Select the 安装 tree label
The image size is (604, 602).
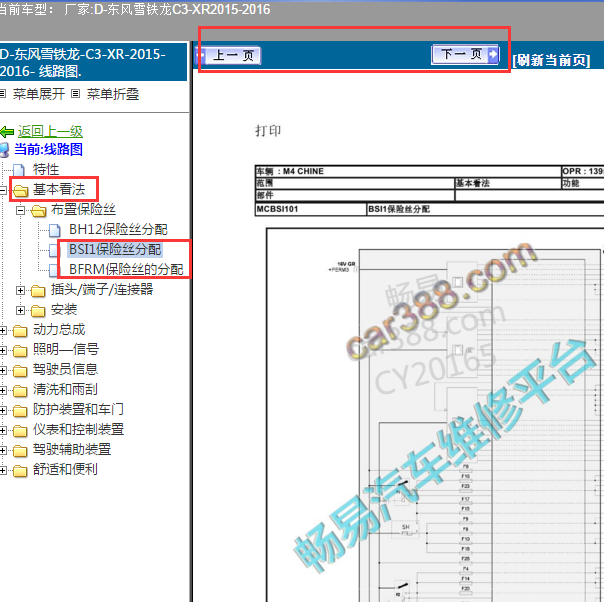click(64, 309)
